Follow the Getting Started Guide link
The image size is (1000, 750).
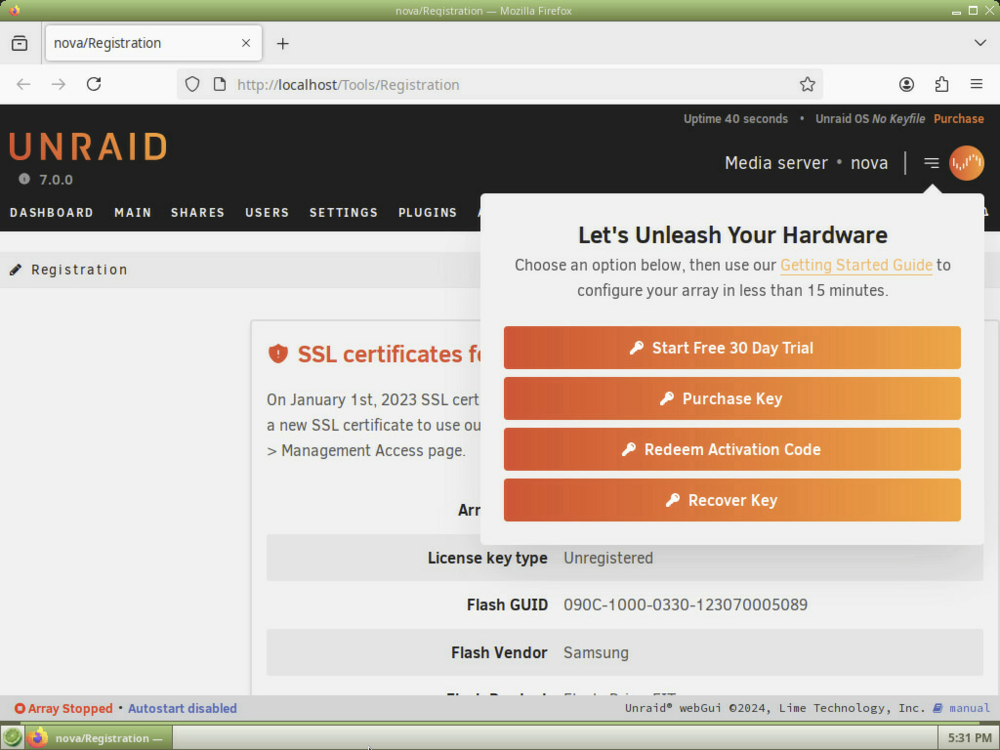[x=856, y=265]
